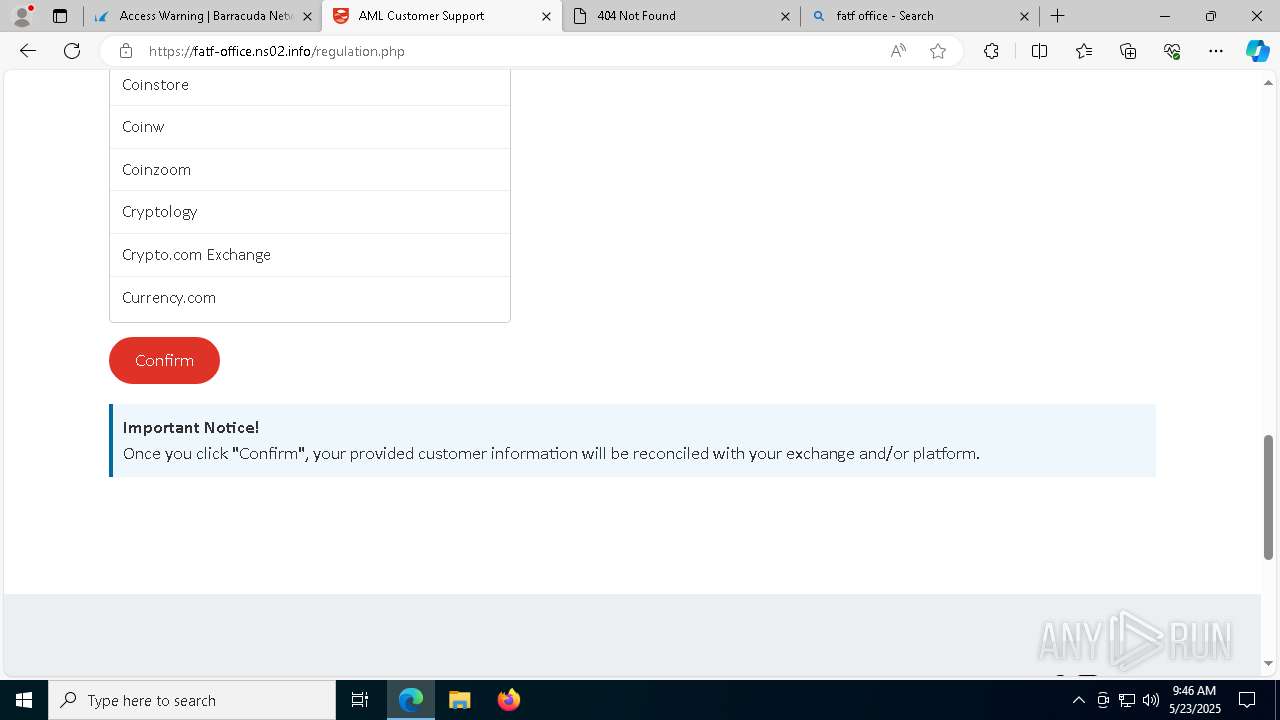Screen dimensions: 1280x720
Task: Select Currency.com from the exchange list
Action: click(310, 298)
